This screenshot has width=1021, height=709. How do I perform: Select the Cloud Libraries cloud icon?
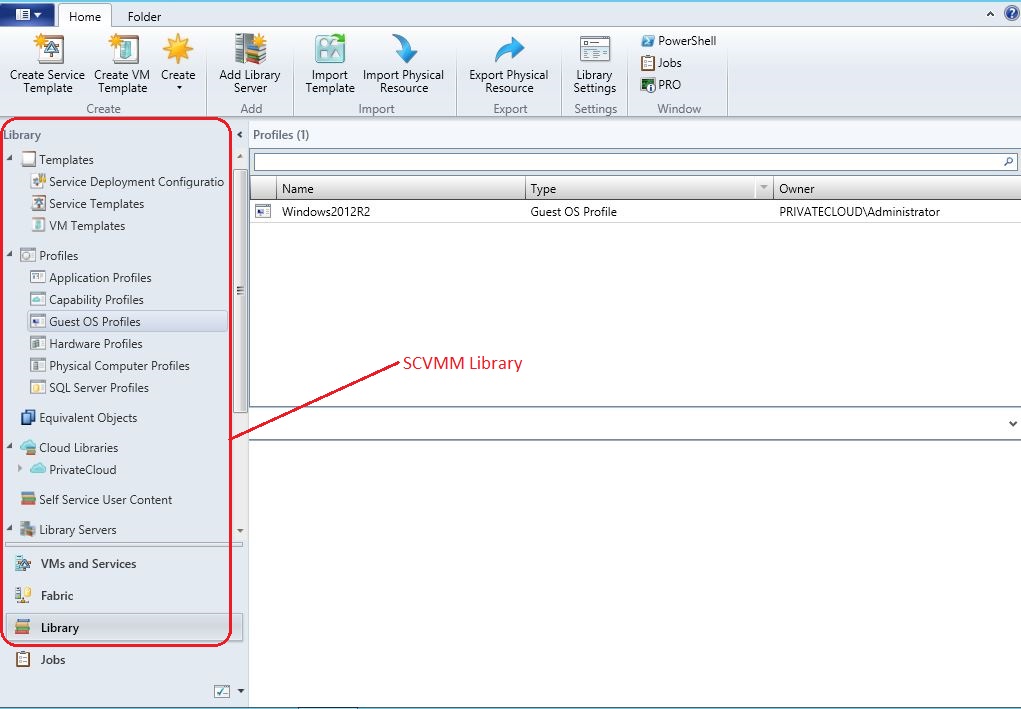pos(28,447)
